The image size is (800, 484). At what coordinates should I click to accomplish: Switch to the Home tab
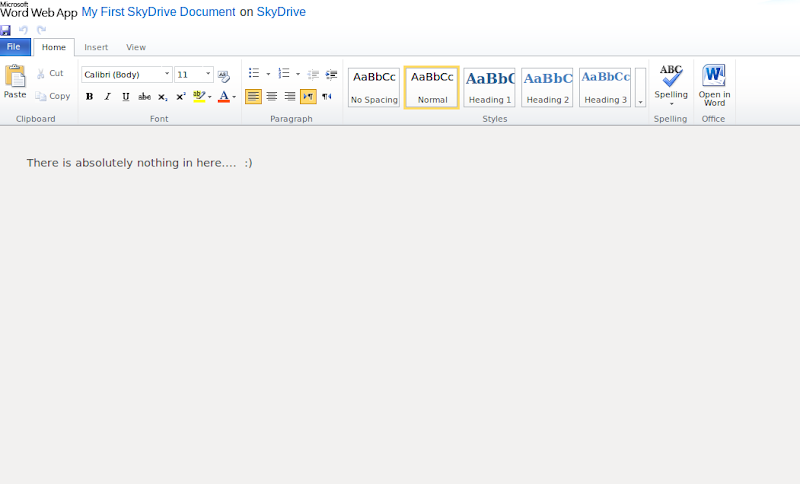pos(54,47)
